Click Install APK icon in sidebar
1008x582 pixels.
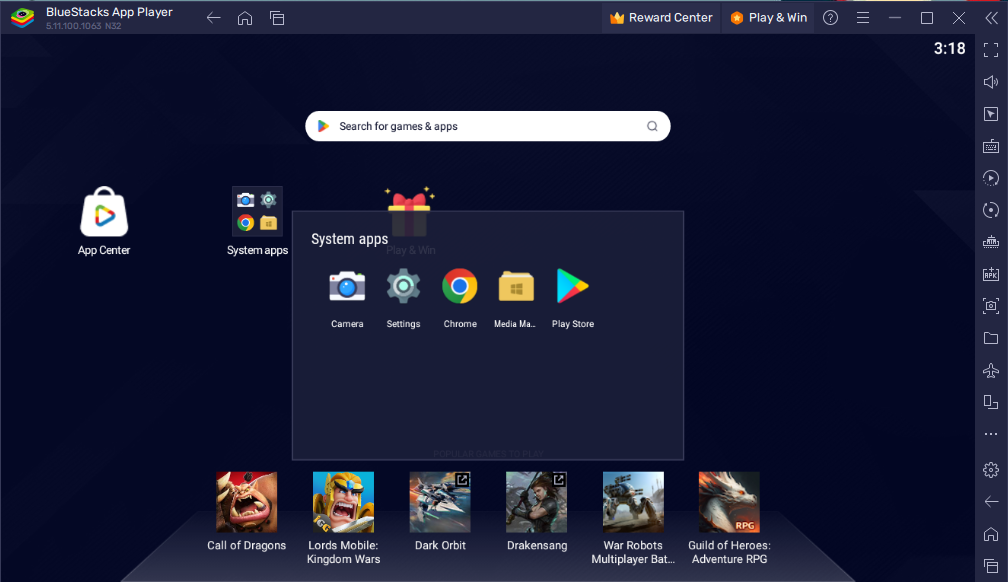tap(991, 274)
